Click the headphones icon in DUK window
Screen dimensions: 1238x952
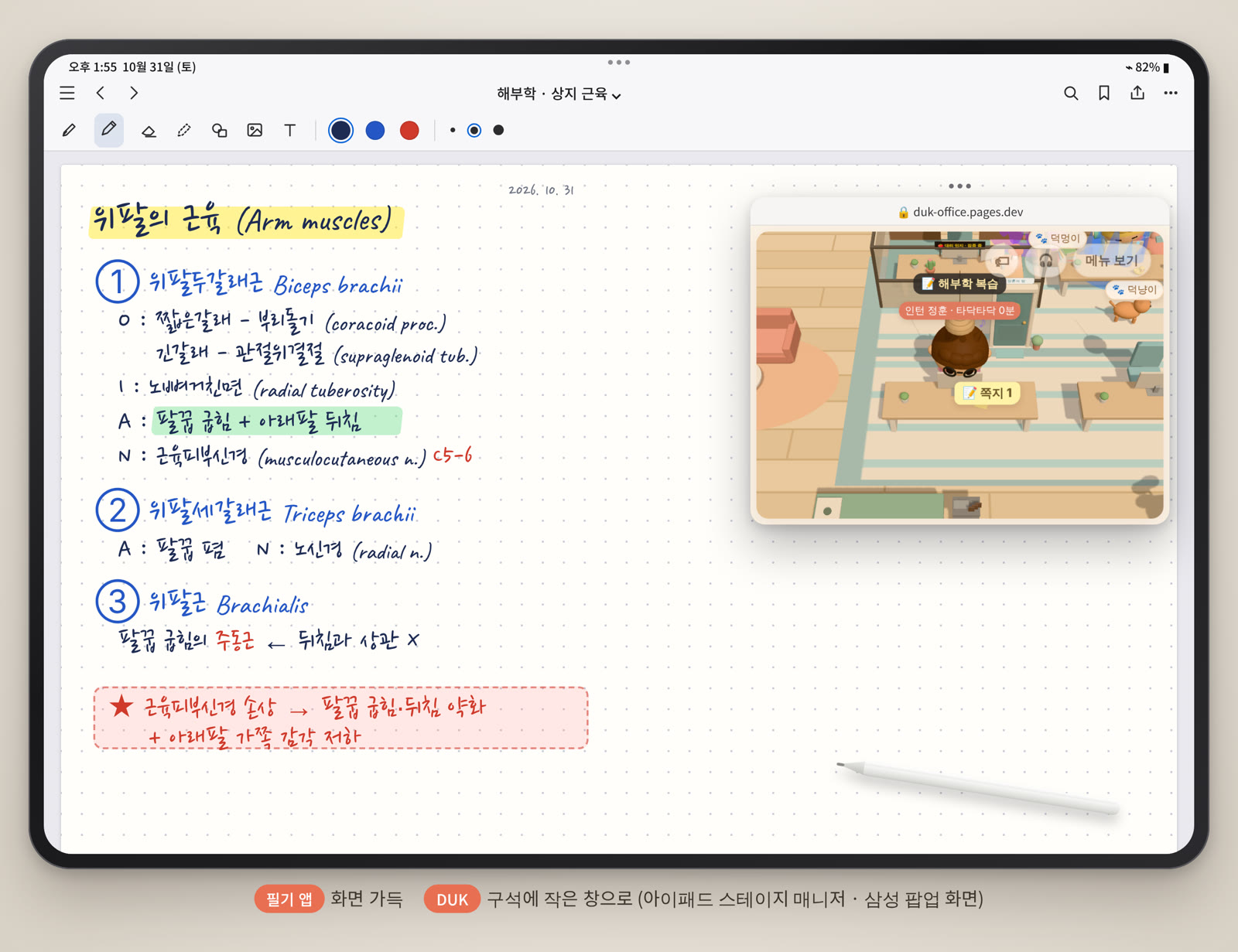pos(1045,261)
